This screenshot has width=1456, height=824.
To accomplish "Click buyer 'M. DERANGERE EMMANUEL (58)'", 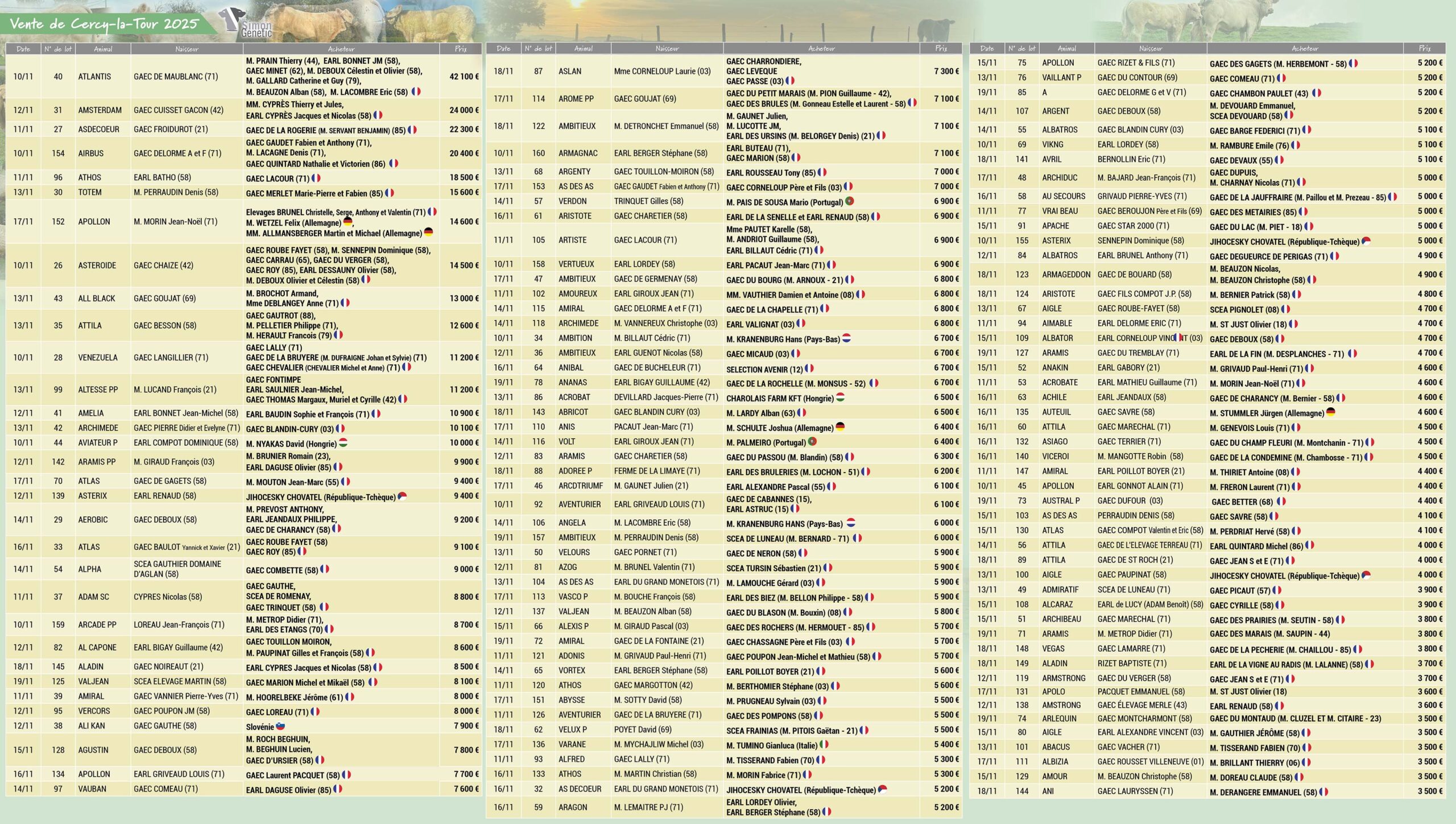I will pos(1263,792).
